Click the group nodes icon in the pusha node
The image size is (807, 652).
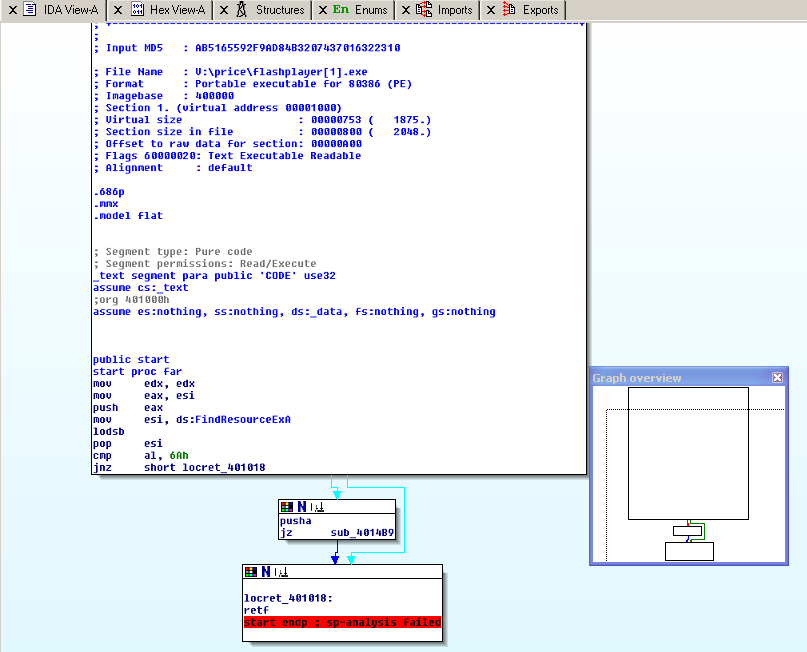pos(317,507)
